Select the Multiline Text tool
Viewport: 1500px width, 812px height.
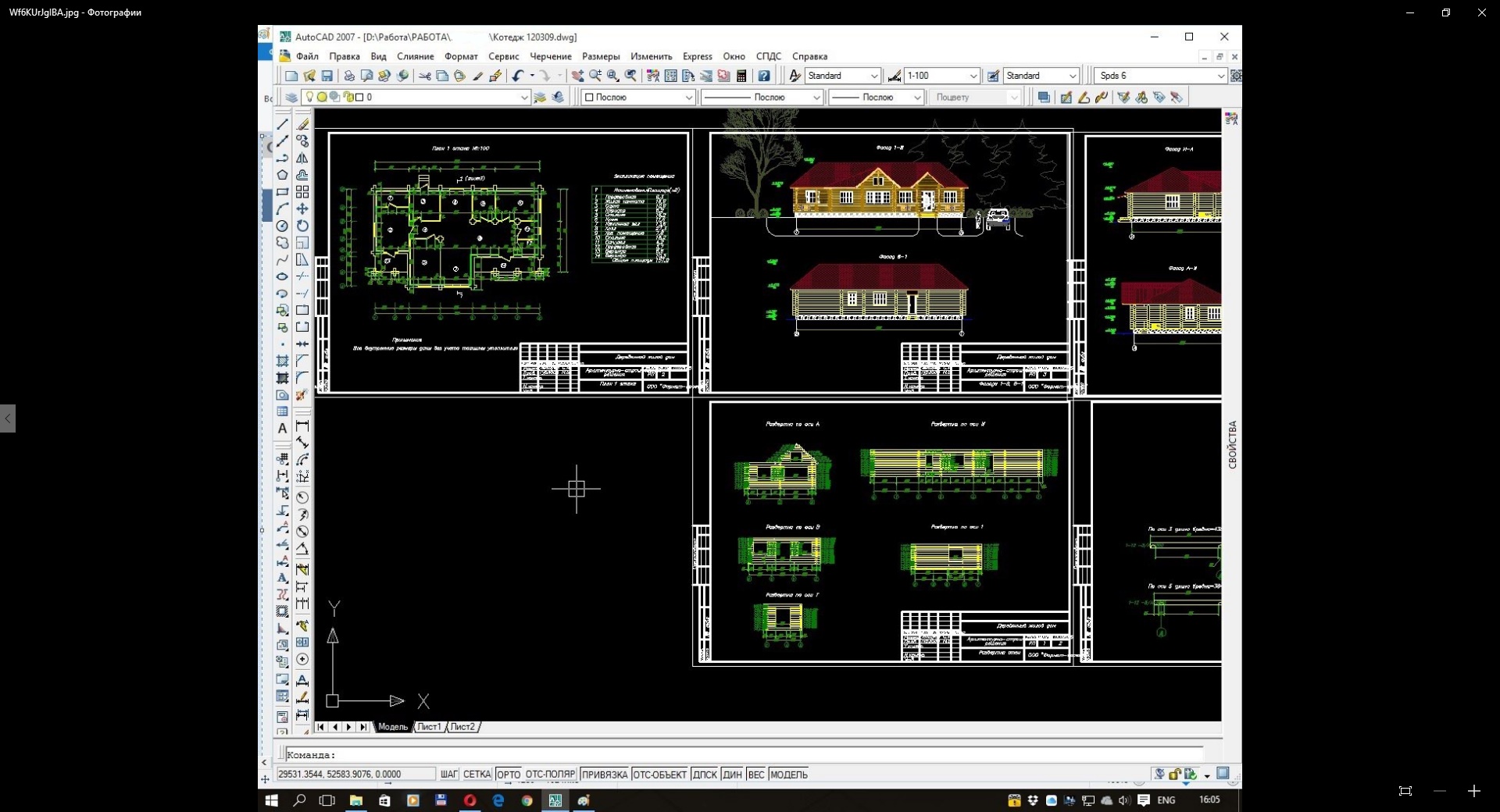[283, 428]
